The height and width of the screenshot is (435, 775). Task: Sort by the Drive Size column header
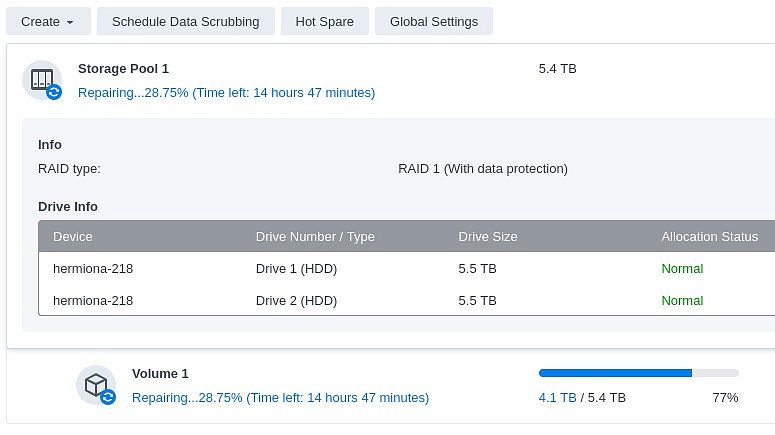coord(488,237)
